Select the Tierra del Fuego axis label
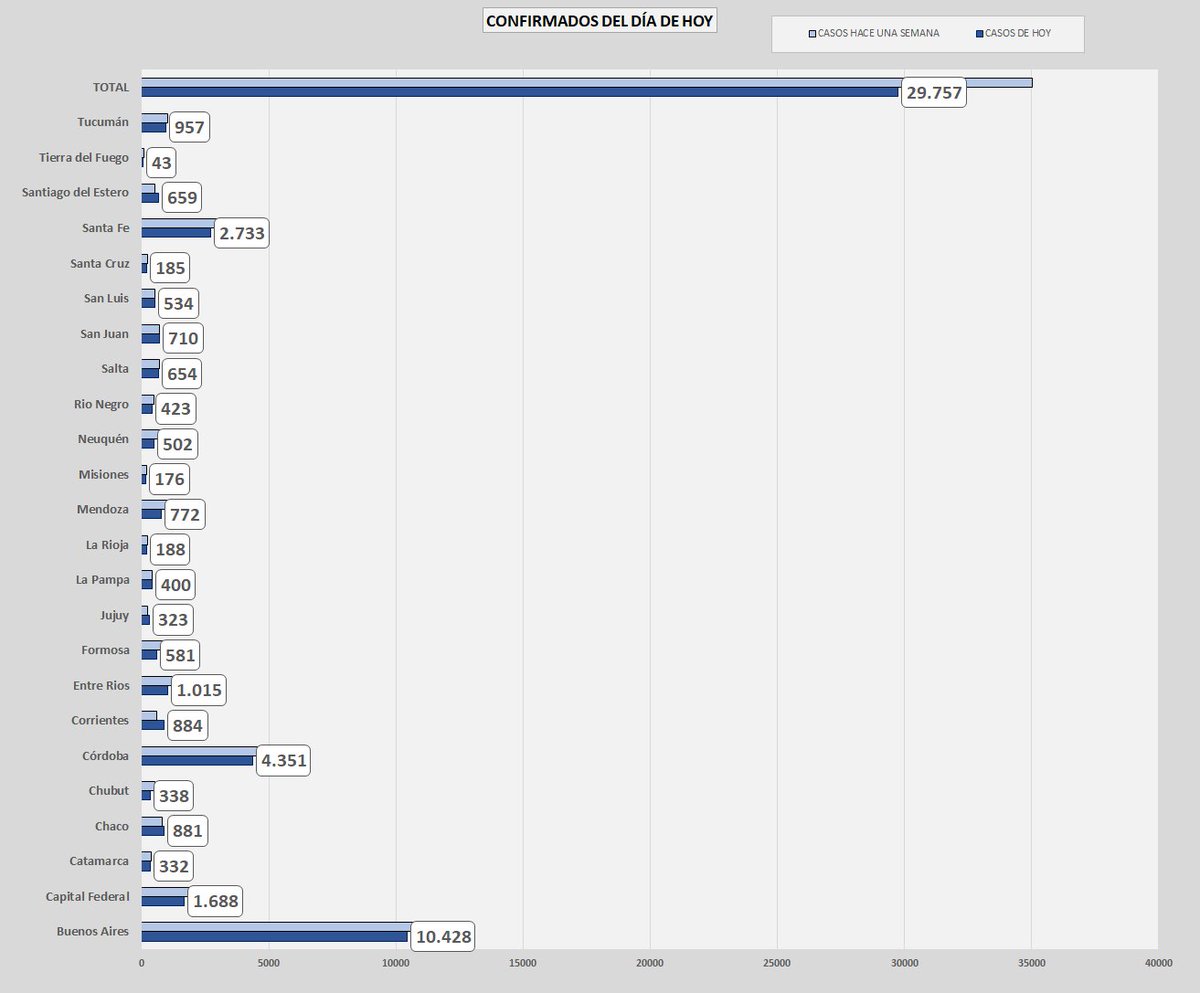The width and height of the screenshot is (1200, 993). (x=84, y=158)
